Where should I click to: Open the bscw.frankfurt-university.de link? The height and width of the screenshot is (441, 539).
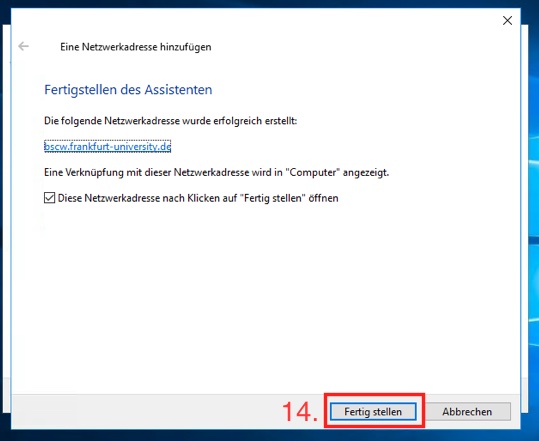click(x=108, y=147)
